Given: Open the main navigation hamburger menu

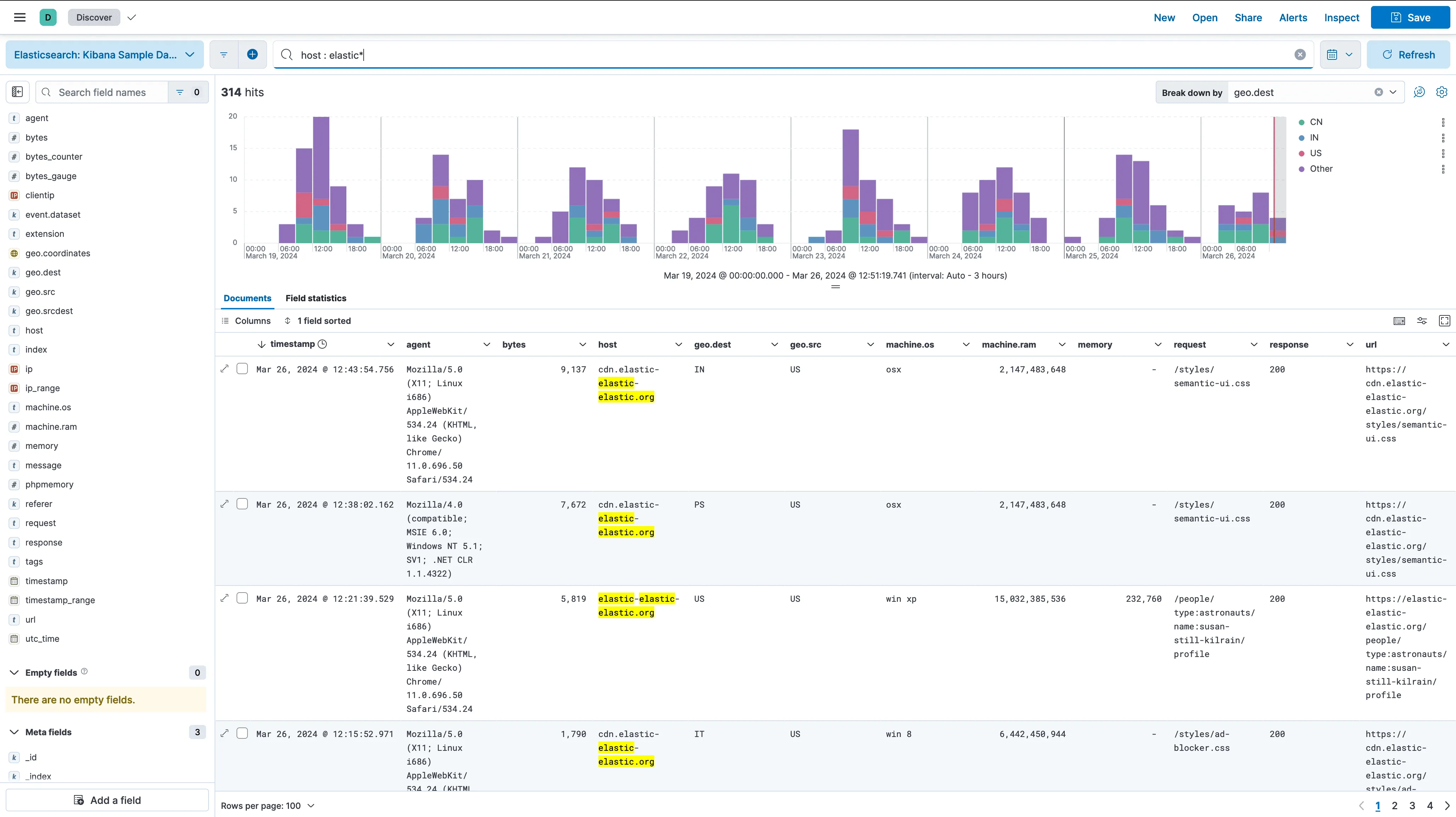Looking at the screenshot, I should pyautogui.click(x=20, y=17).
